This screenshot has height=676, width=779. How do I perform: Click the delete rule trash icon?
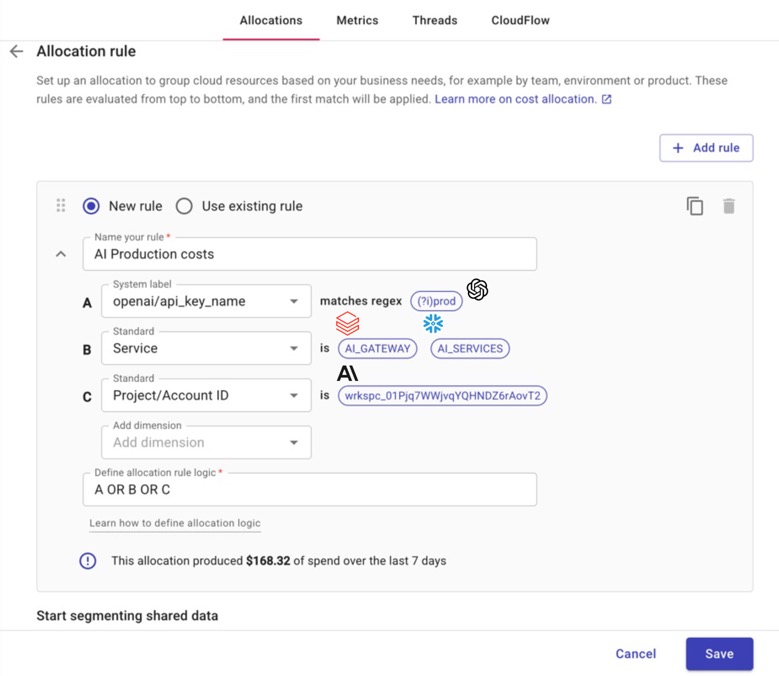(x=729, y=206)
